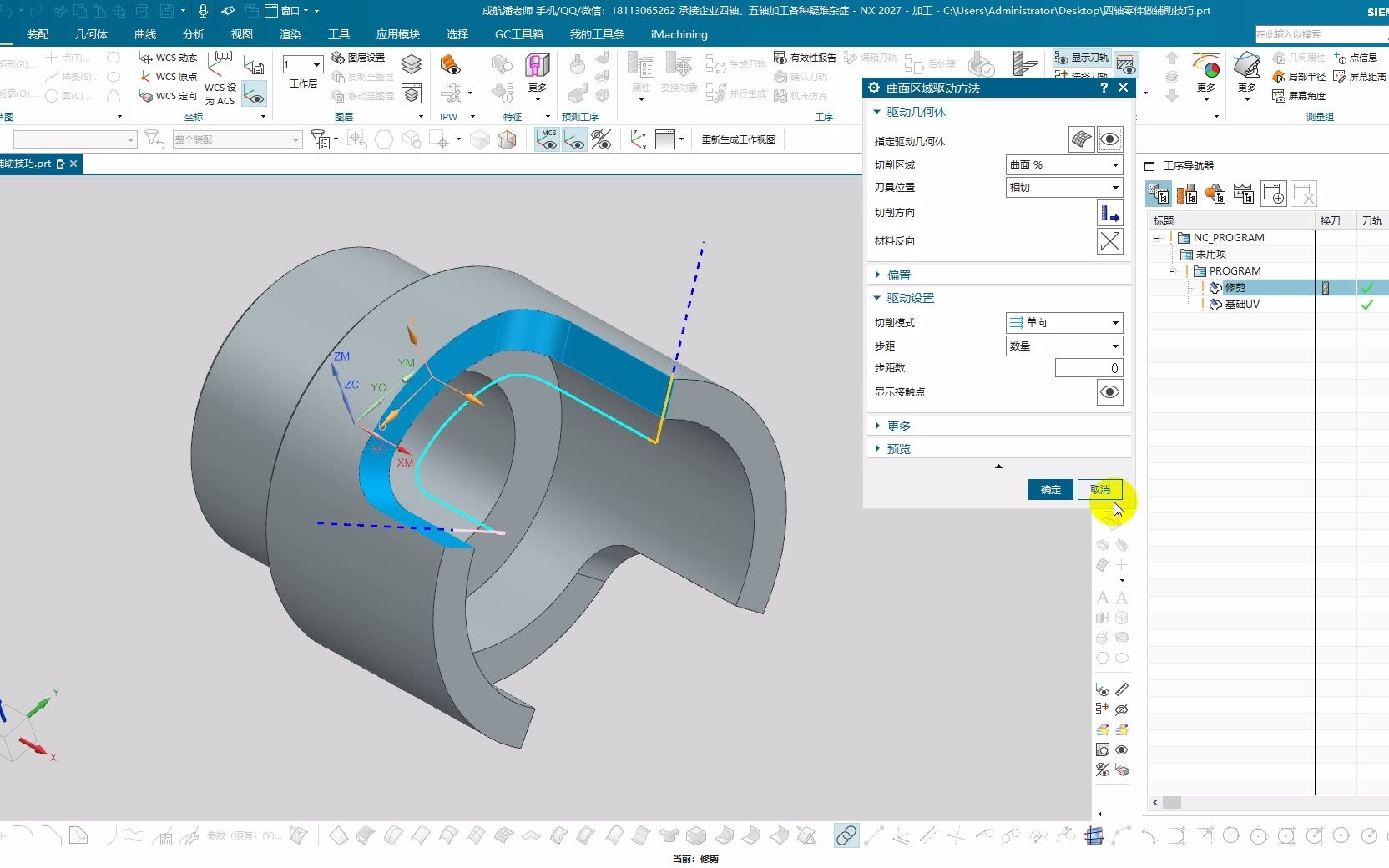1389x868 pixels.
Task: Toggle MCS display icon
Action: [548, 139]
